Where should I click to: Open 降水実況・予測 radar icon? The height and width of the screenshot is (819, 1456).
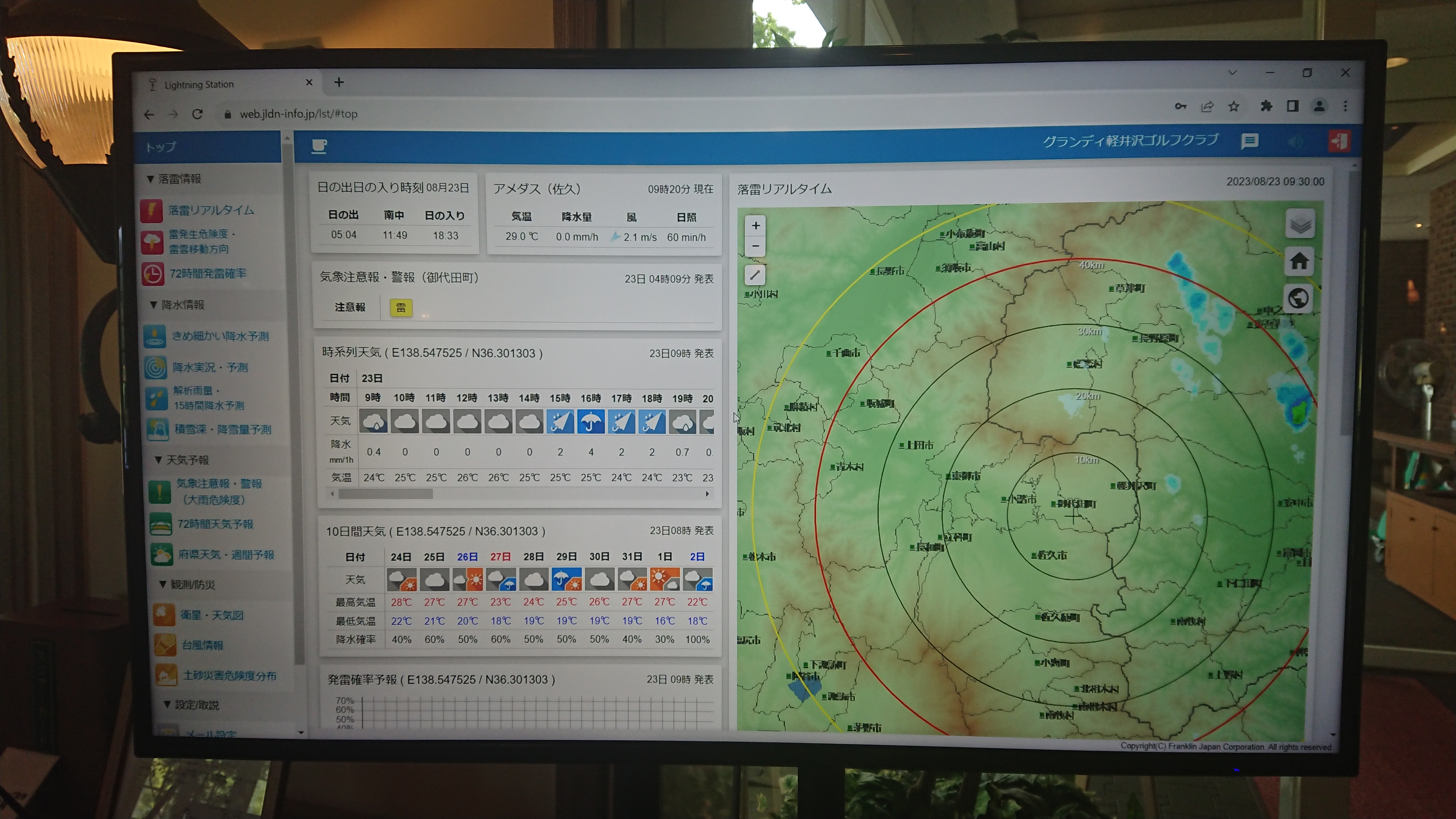coord(156,367)
